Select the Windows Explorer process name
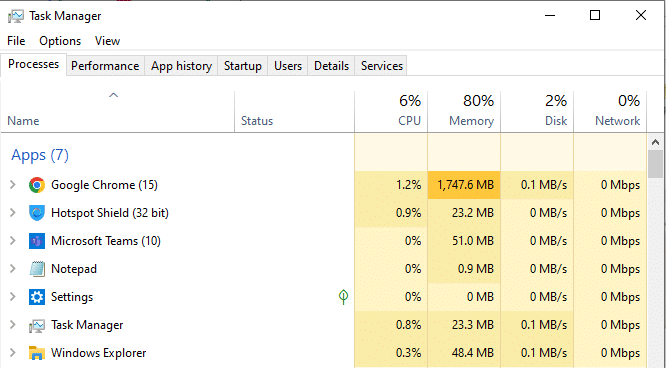The height and width of the screenshot is (368, 666). coord(99,353)
